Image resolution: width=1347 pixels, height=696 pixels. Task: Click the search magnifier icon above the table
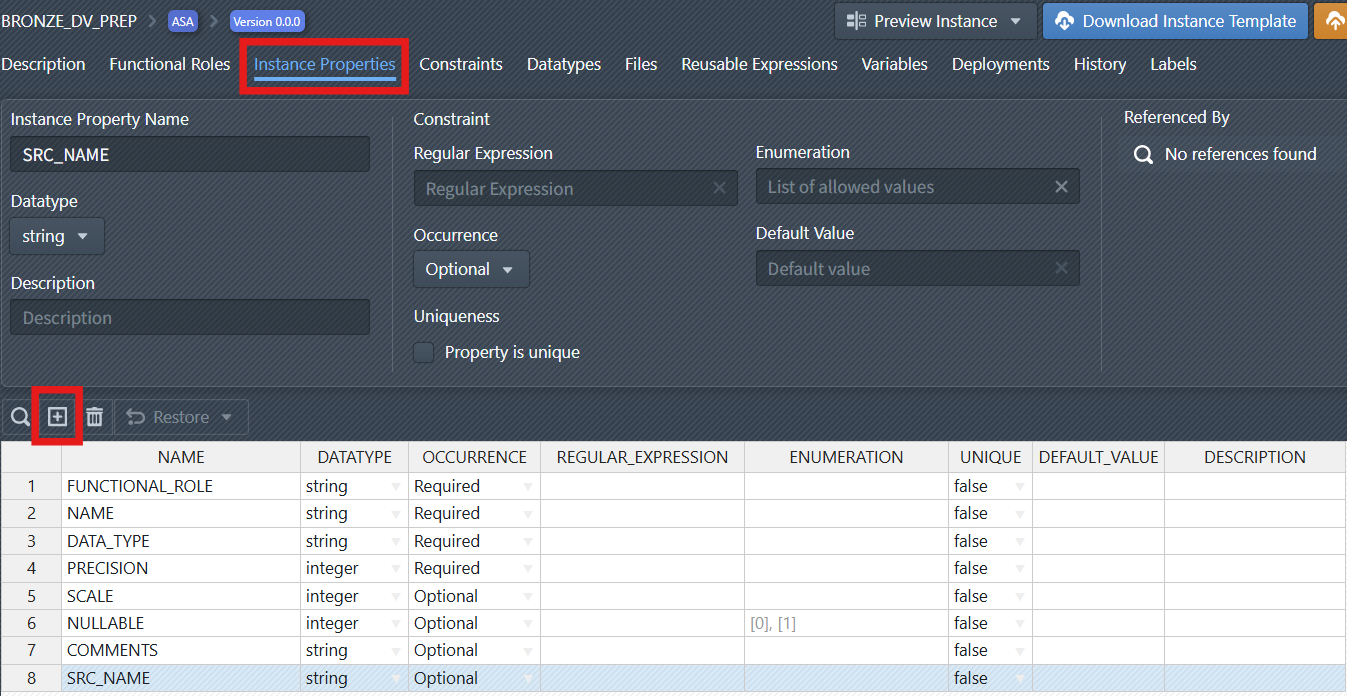click(20, 417)
